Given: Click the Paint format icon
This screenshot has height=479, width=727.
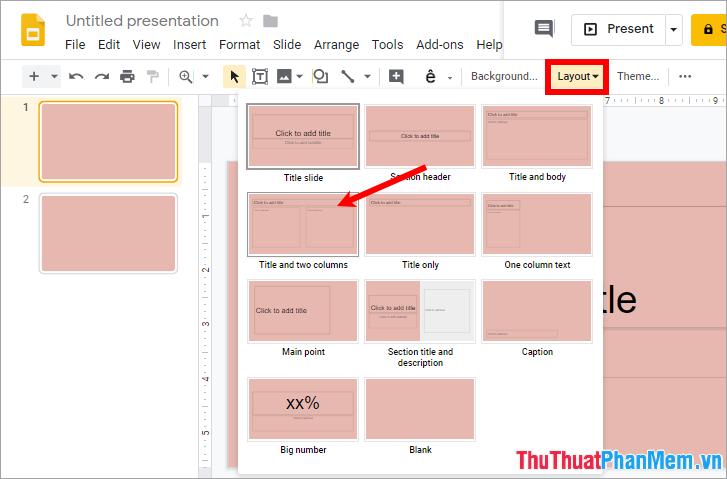Looking at the screenshot, I should coord(153,77).
